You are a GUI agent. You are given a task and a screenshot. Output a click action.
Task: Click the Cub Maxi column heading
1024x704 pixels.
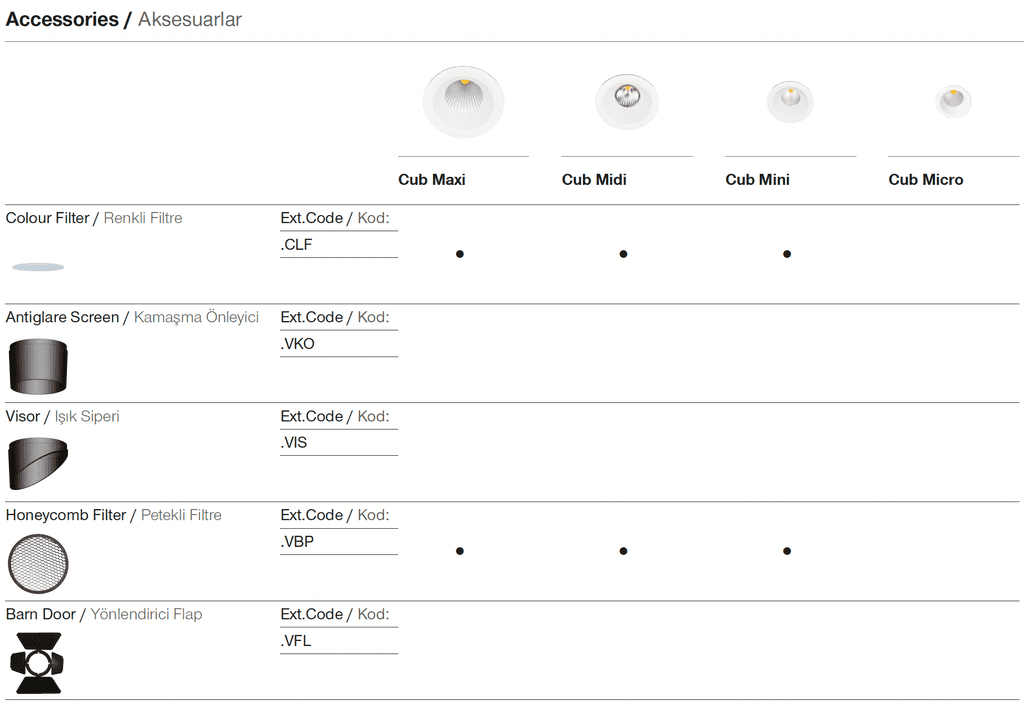click(x=432, y=180)
